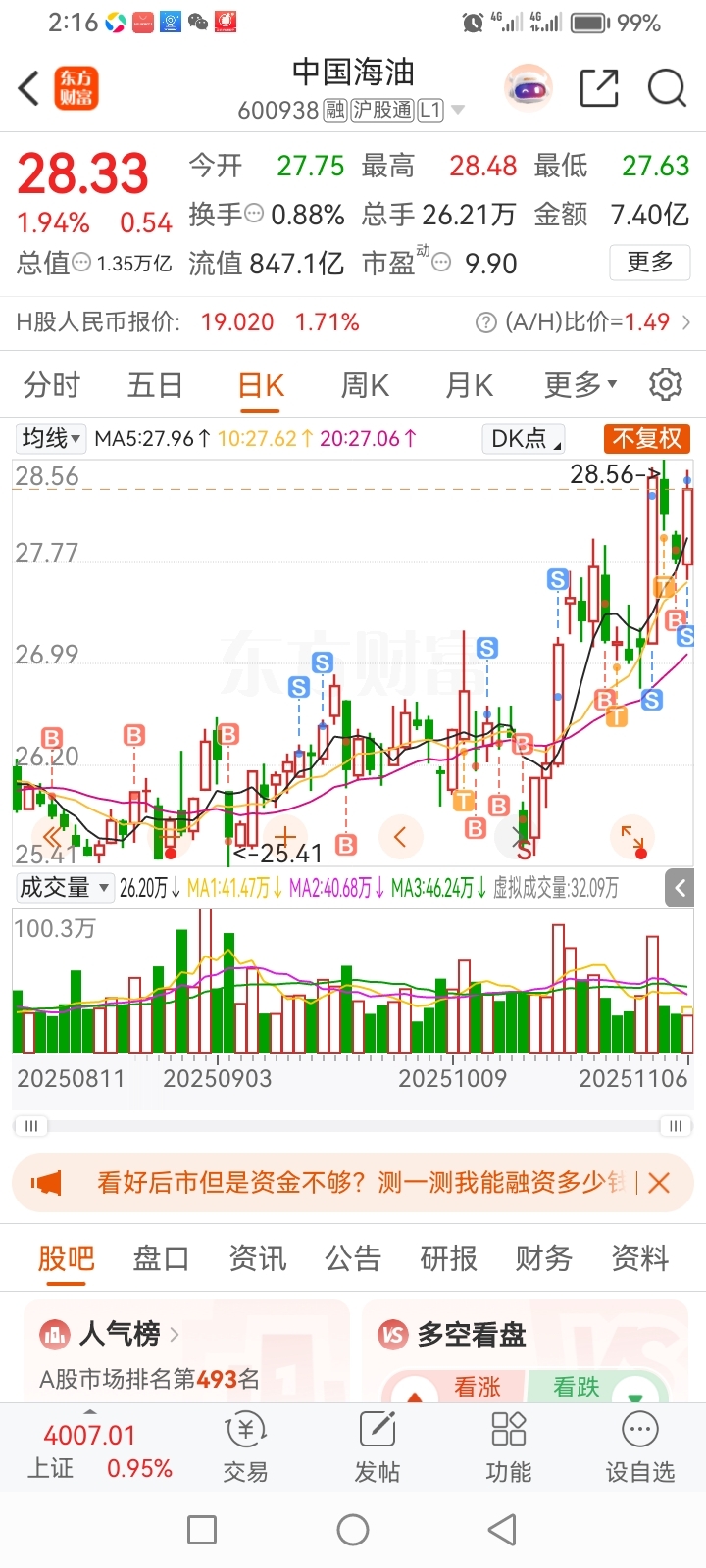Viewport: 706px width, 1568px height.
Task: Tap the 融 margin tag
Action: tap(335, 110)
